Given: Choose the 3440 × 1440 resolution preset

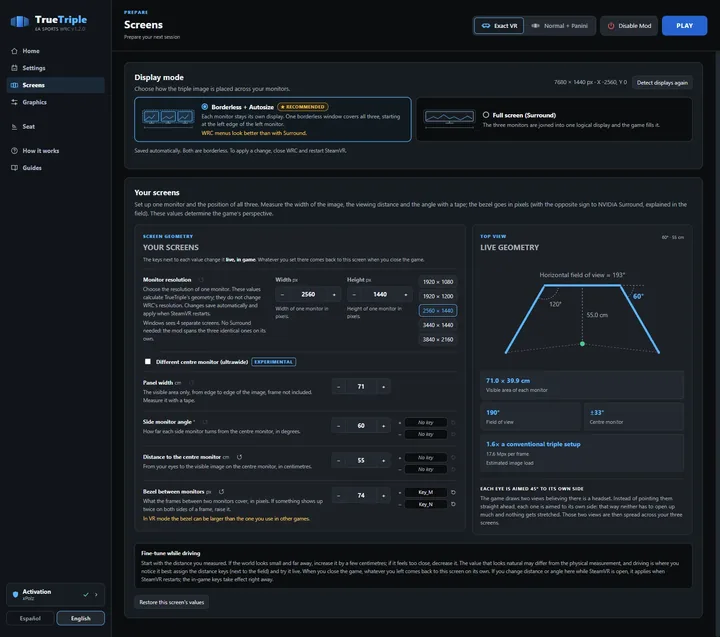Looking at the screenshot, I should (438, 325).
